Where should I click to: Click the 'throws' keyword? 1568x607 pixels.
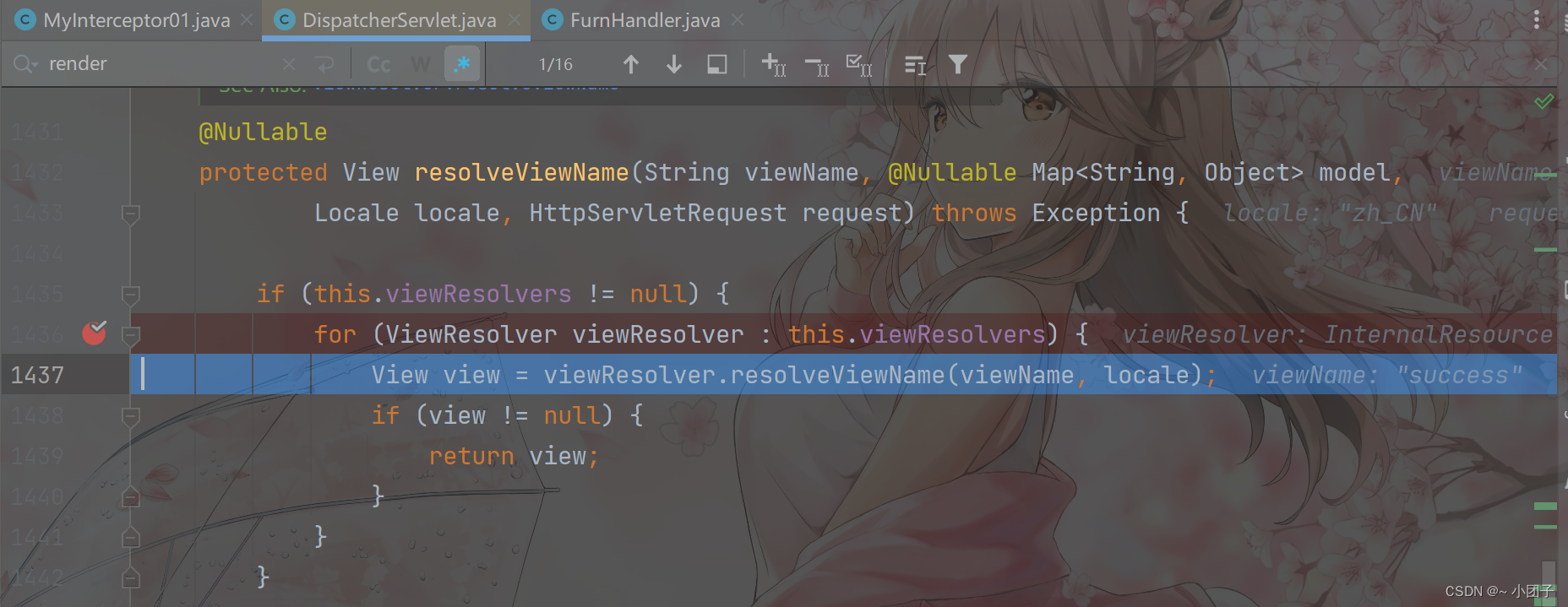click(974, 213)
